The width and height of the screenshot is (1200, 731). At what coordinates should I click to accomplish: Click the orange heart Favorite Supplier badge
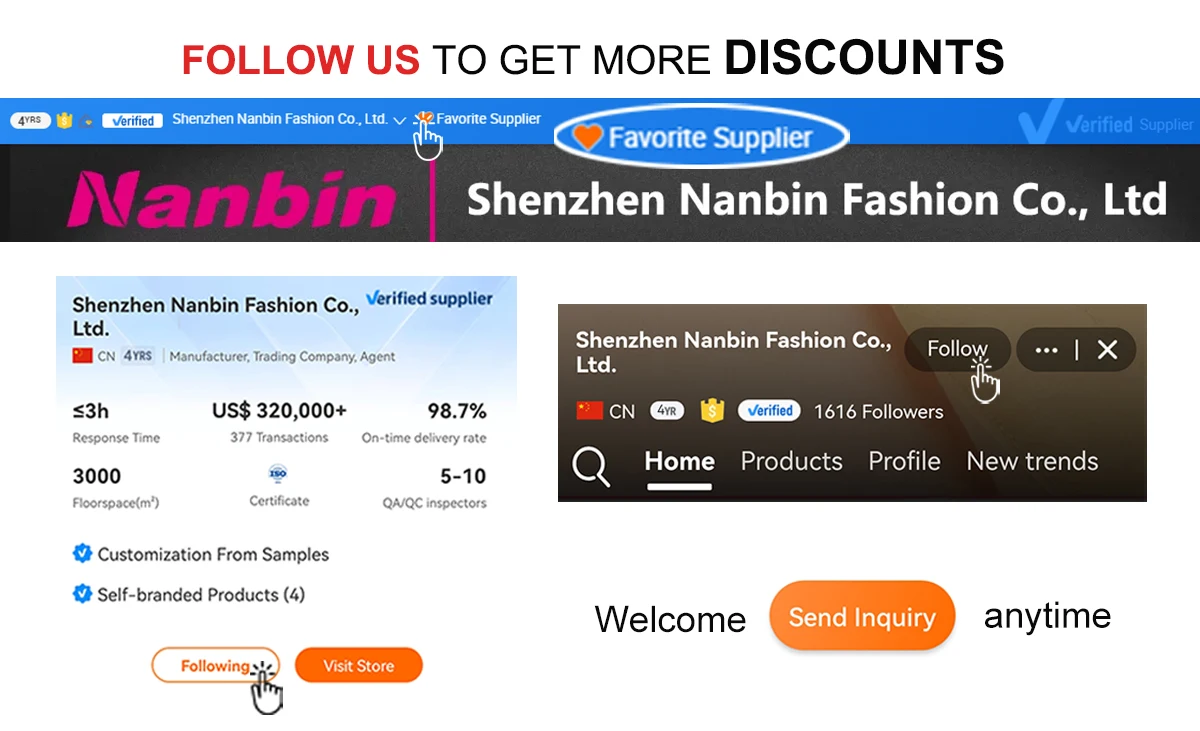[700, 137]
